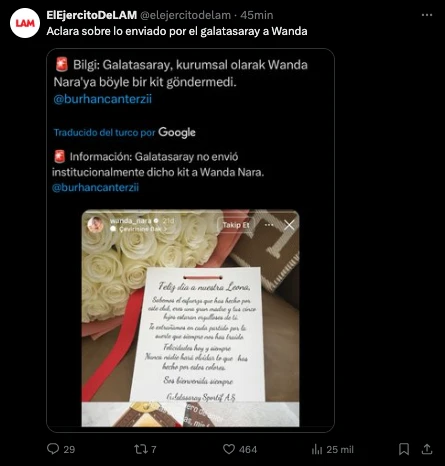Click the share upload icon
The height and width of the screenshot is (466, 445).
point(427,449)
